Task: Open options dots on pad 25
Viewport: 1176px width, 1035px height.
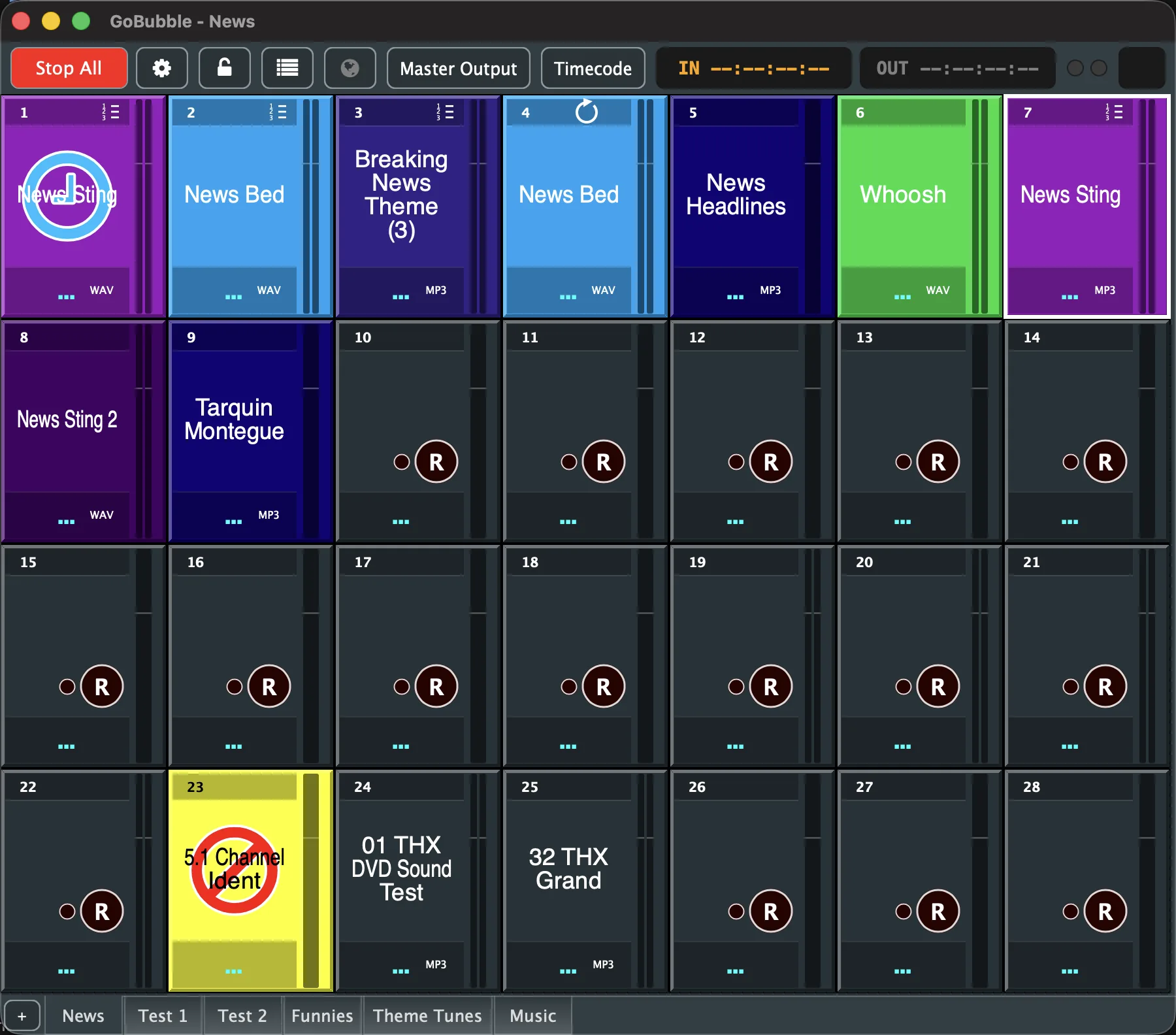Action: [568, 971]
